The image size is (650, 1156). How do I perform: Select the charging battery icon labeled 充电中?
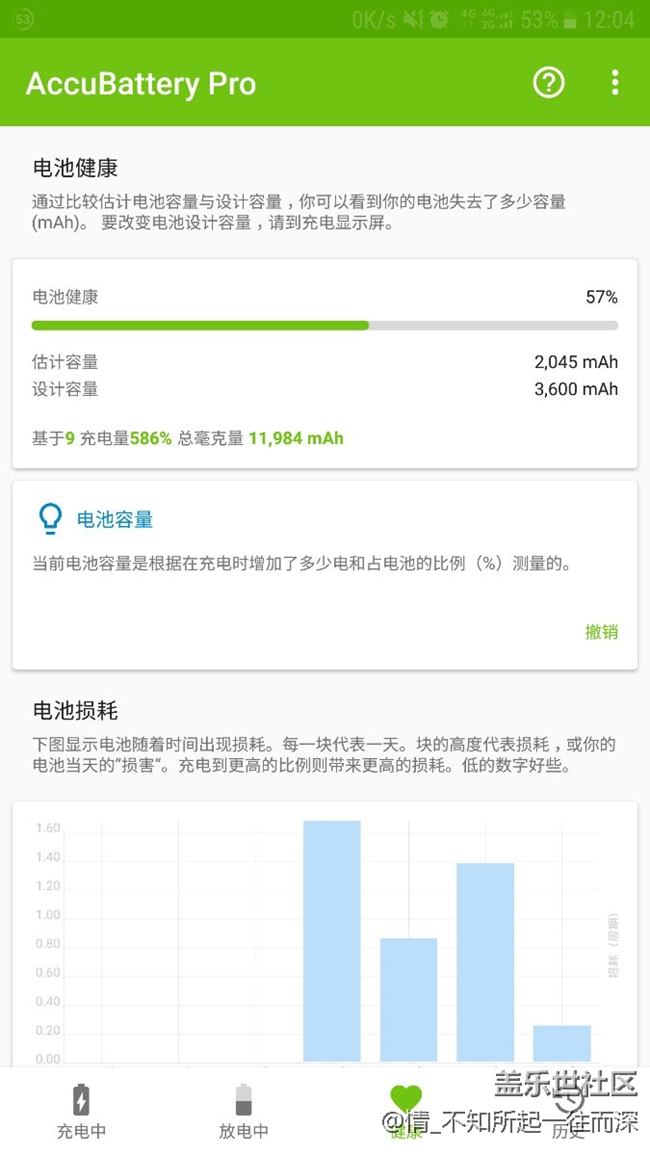point(81,1102)
